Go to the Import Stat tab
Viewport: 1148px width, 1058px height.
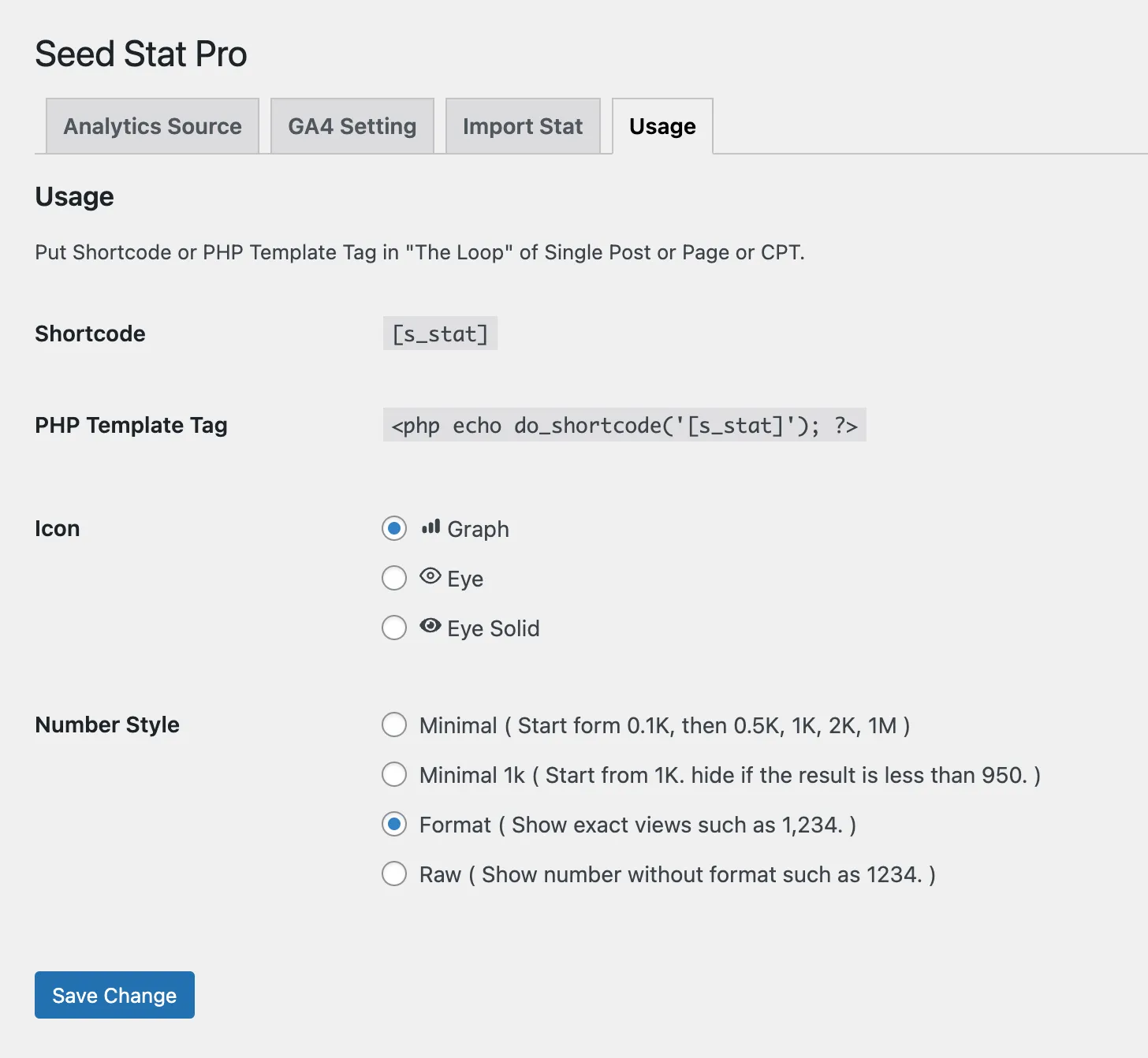pos(523,126)
